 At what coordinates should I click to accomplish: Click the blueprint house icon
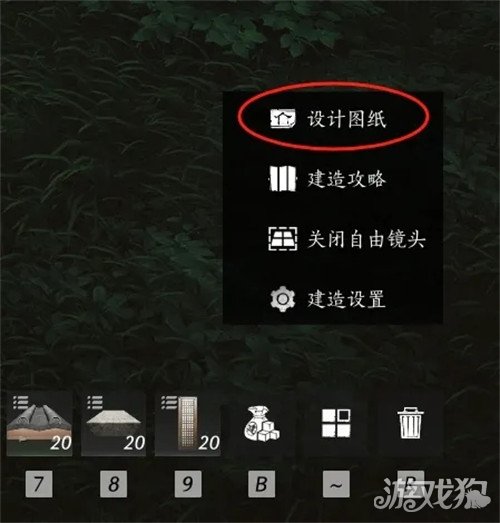pyautogui.click(x=283, y=118)
